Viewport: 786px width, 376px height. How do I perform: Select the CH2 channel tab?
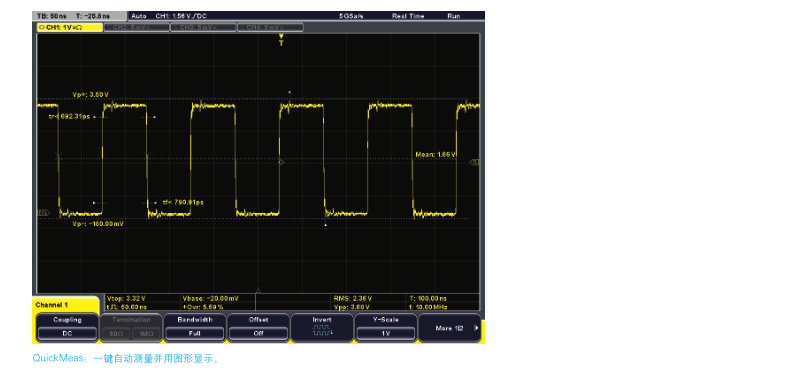click(136, 28)
